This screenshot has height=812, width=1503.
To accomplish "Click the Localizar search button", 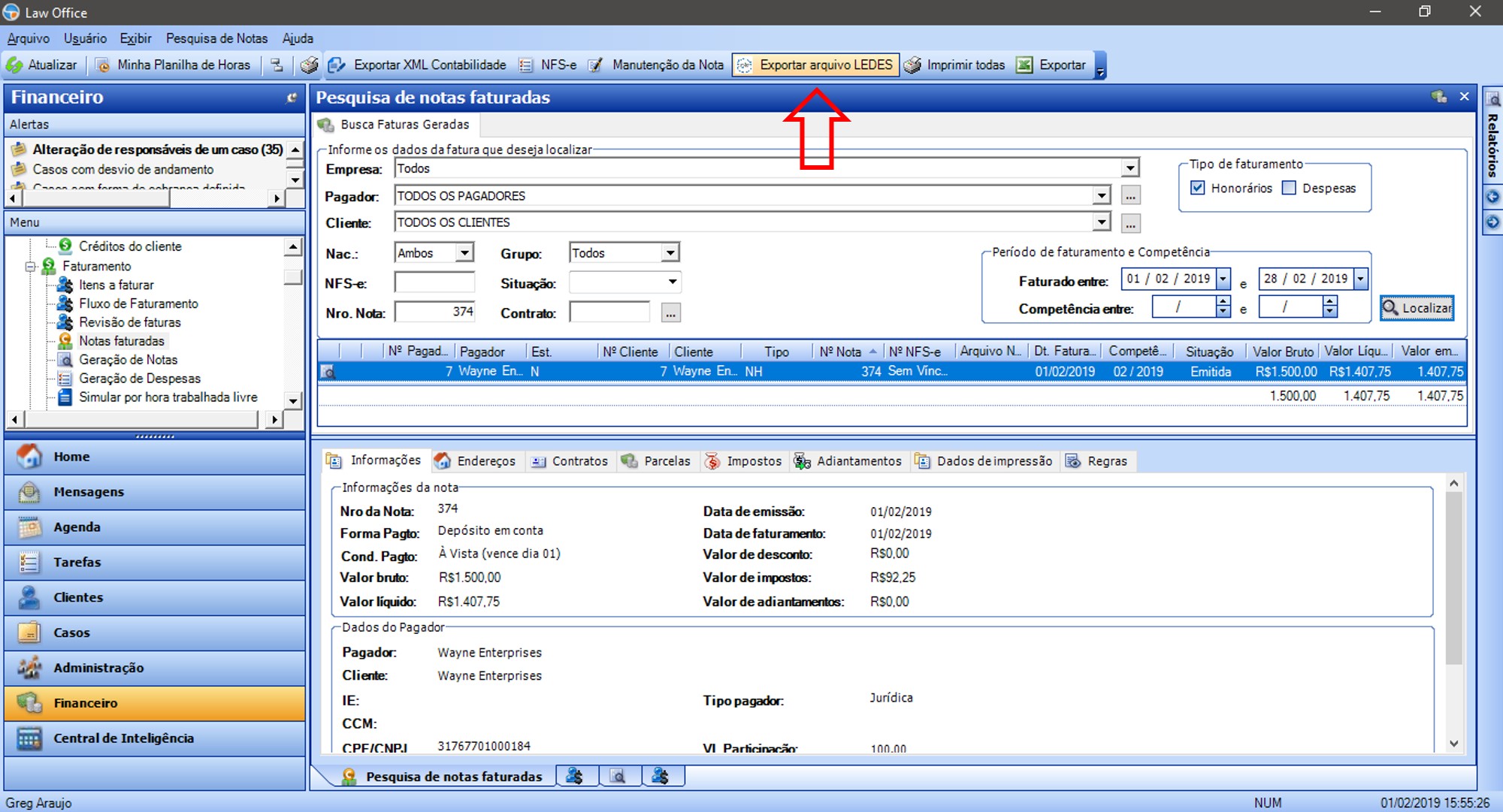I will (x=1417, y=308).
